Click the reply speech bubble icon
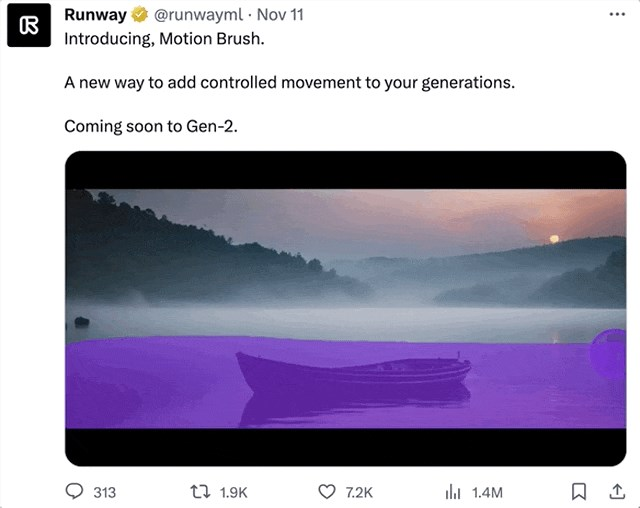The width and height of the screenshot is (640, 508). coord(74,492)
